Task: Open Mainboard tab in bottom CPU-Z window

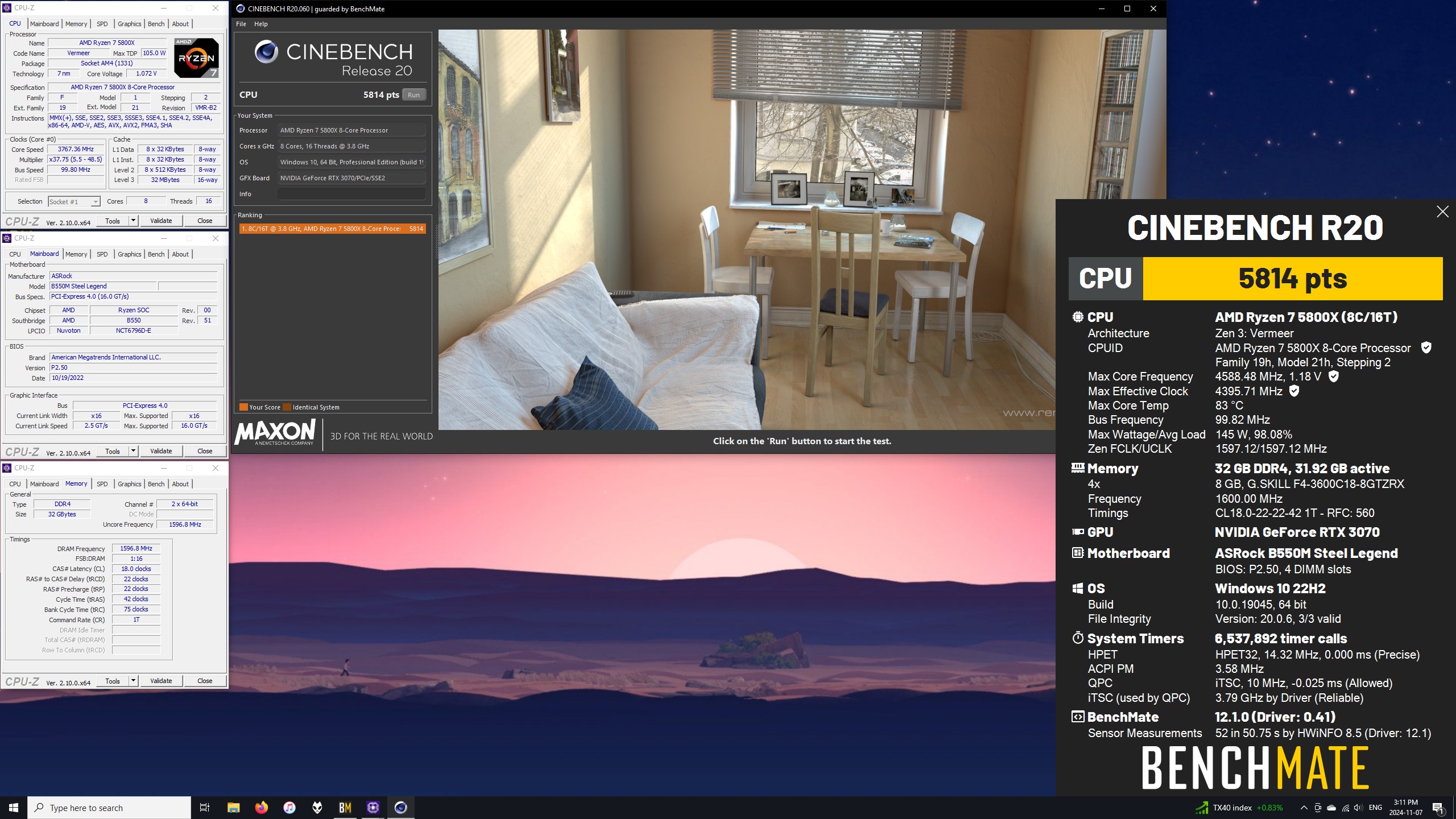Action: 44,484
